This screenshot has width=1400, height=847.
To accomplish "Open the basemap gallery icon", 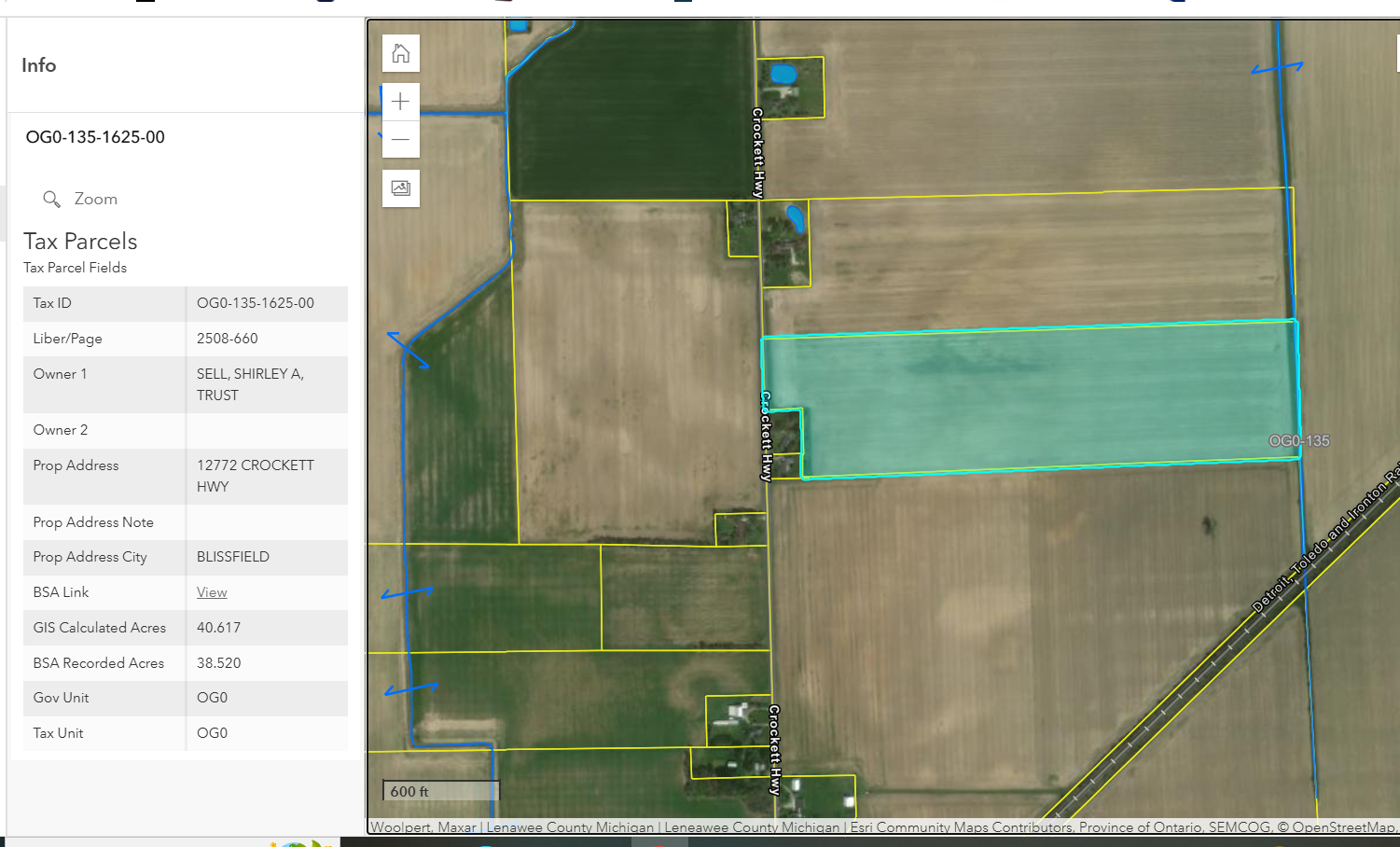I will tap(401, 188).
